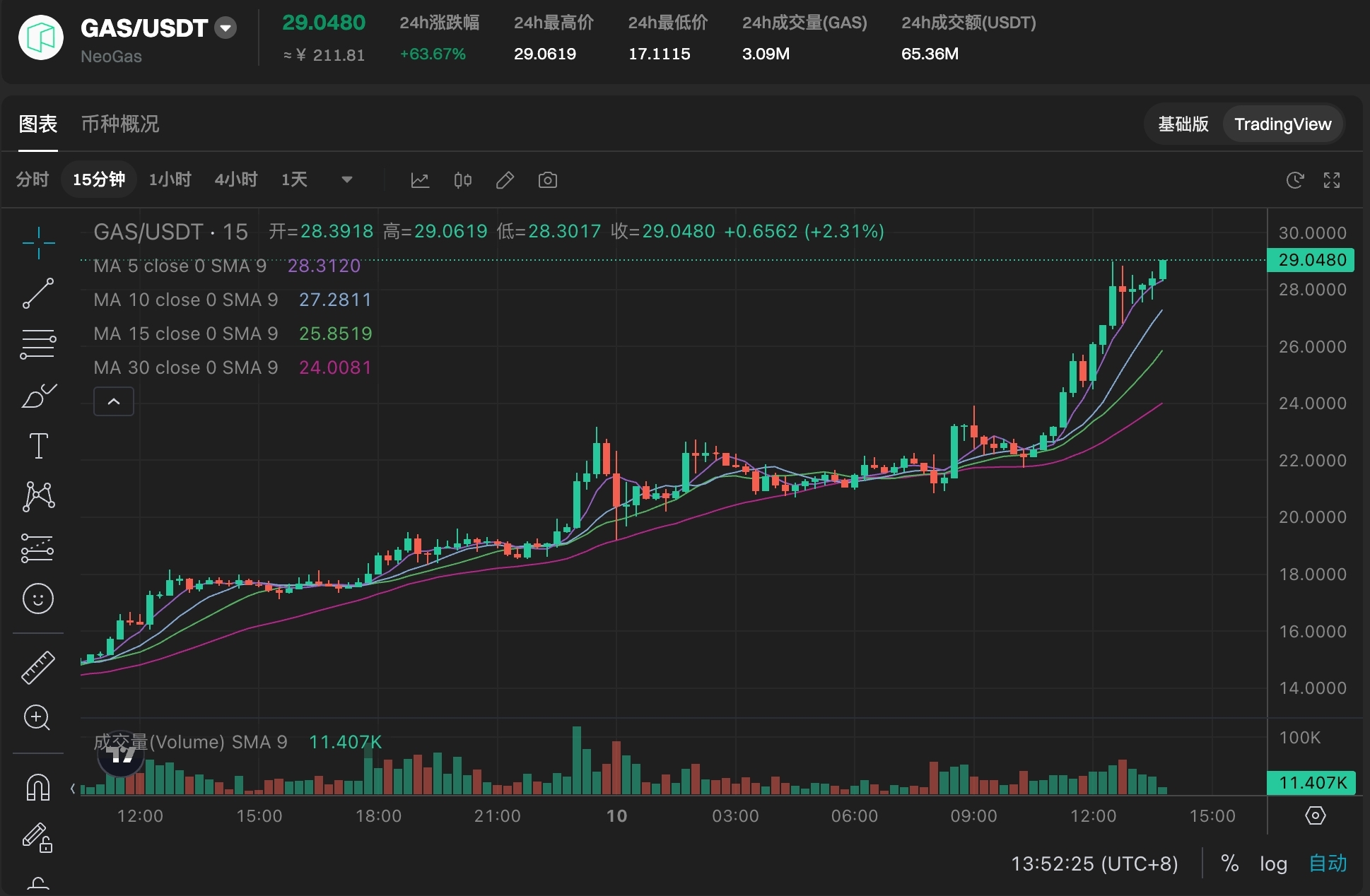Expand more time interval options
1370x896 pixels.
click(346, 179)
